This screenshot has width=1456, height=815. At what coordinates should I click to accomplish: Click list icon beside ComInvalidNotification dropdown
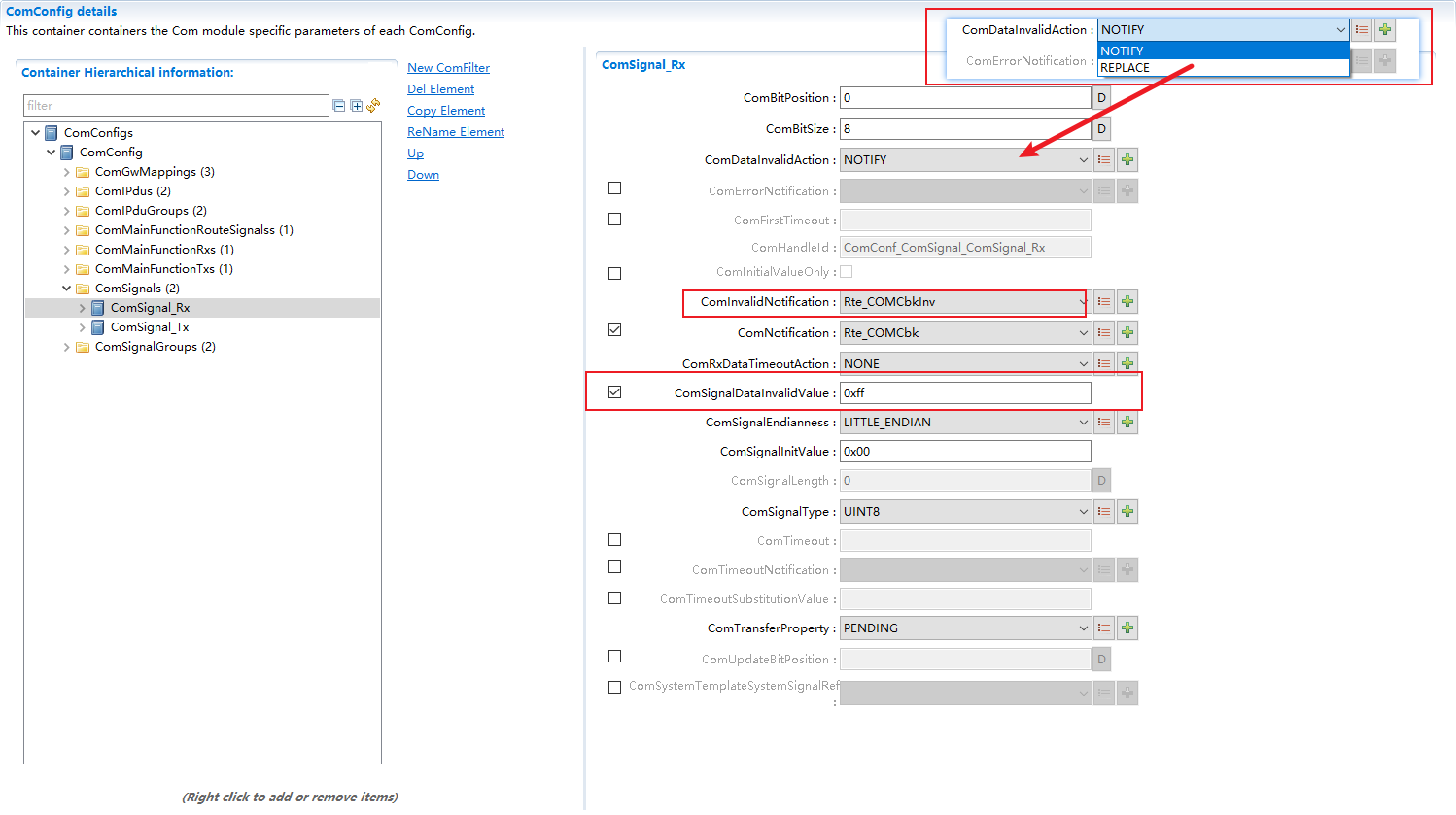(x=1104, y=302)
